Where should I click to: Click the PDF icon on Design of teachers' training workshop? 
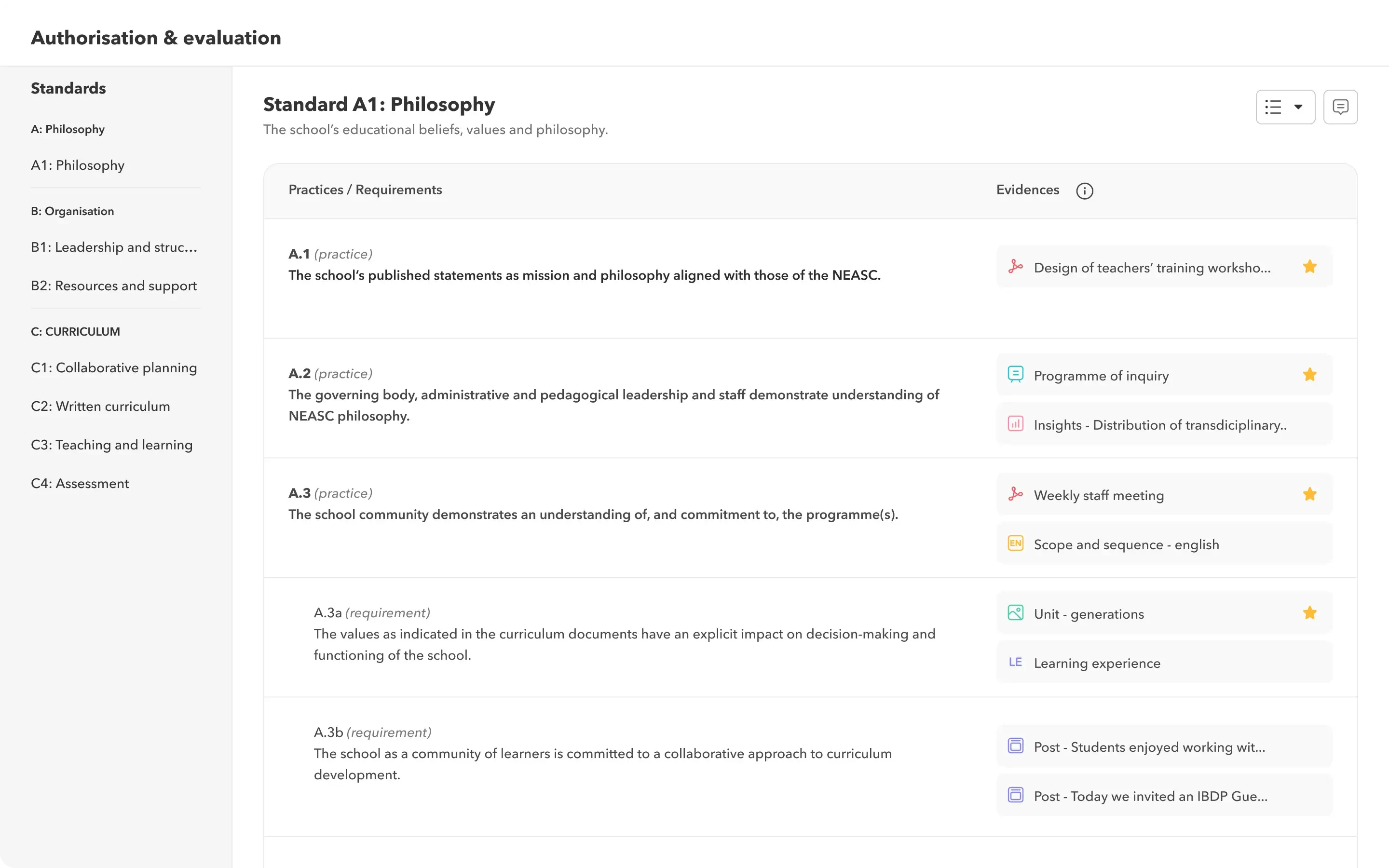tap(1016, 266)
